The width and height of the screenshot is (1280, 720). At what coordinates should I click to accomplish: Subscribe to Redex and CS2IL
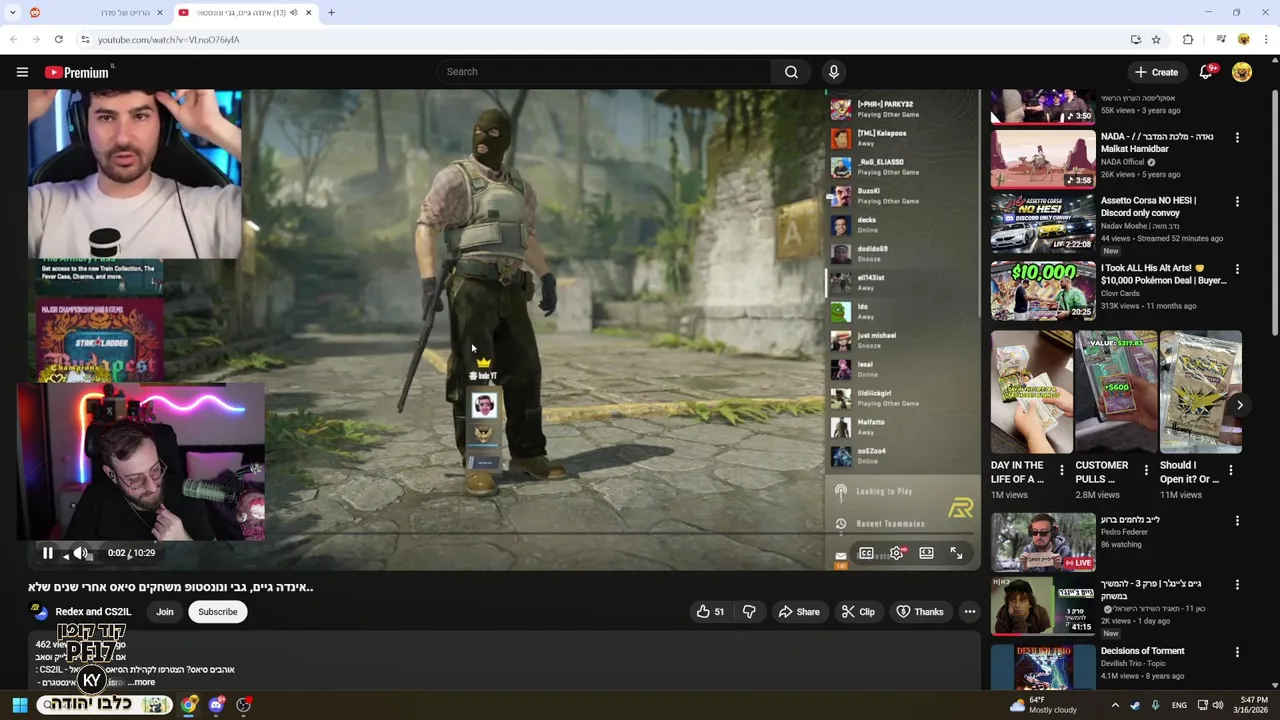[x=217, y=612]
